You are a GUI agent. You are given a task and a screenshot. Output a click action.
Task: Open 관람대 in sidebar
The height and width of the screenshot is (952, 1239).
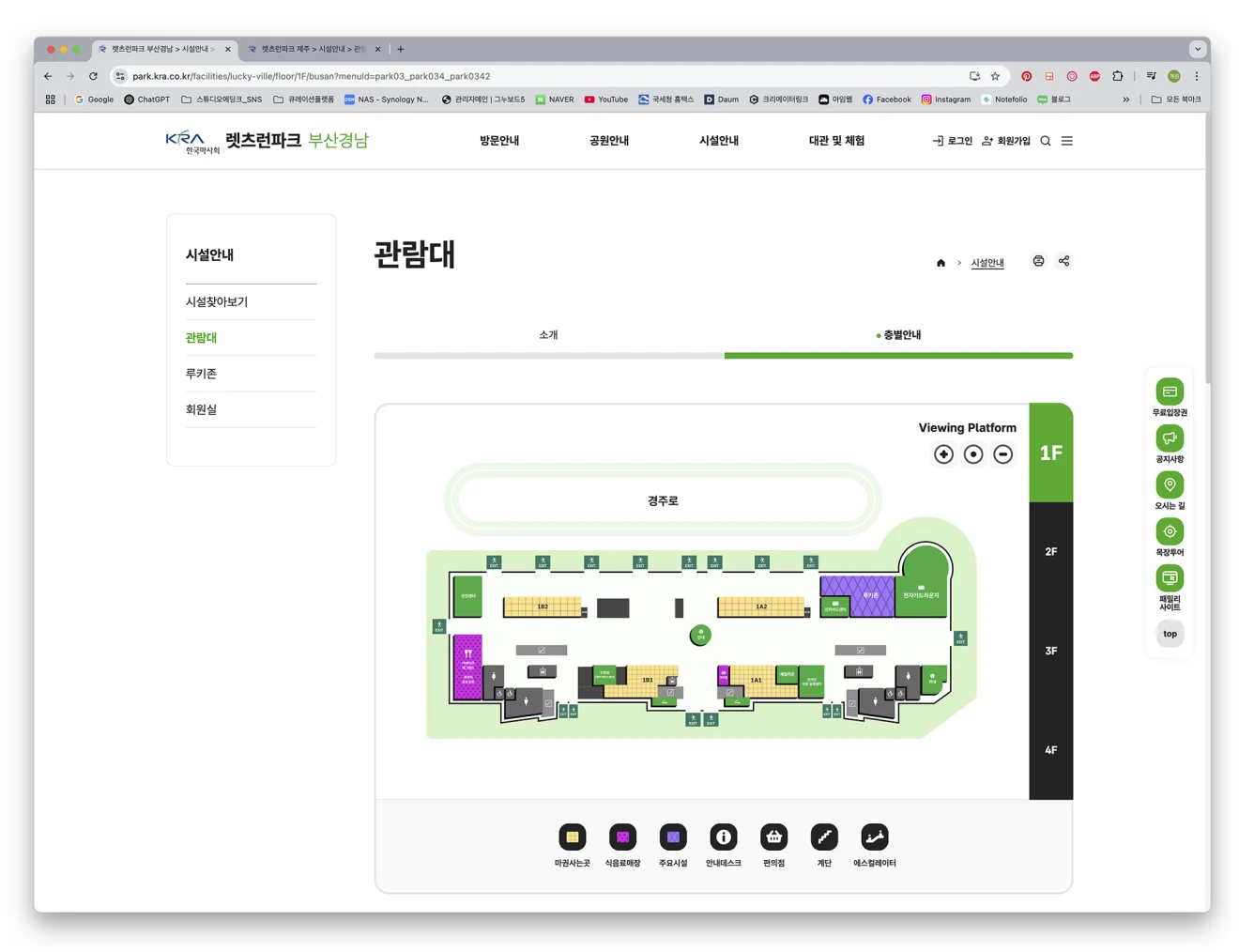201,338
